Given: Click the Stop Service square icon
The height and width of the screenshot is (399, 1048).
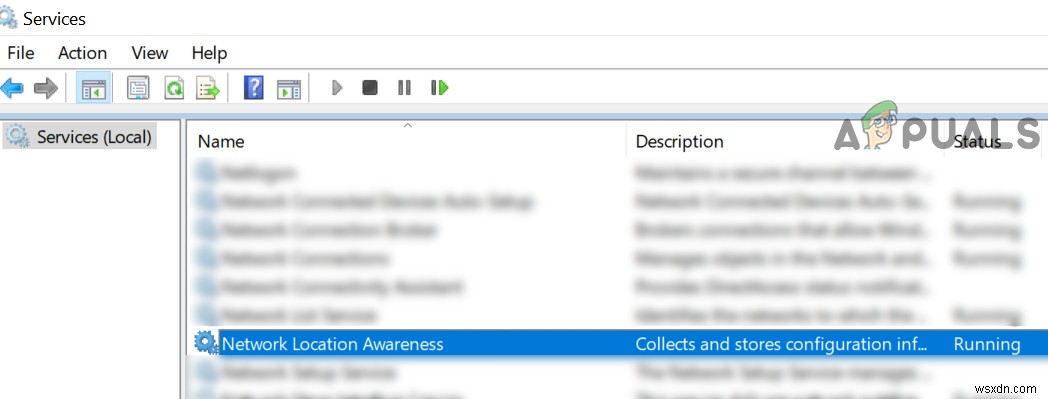Looking at the screenshot, I should [x=370, y=88].
